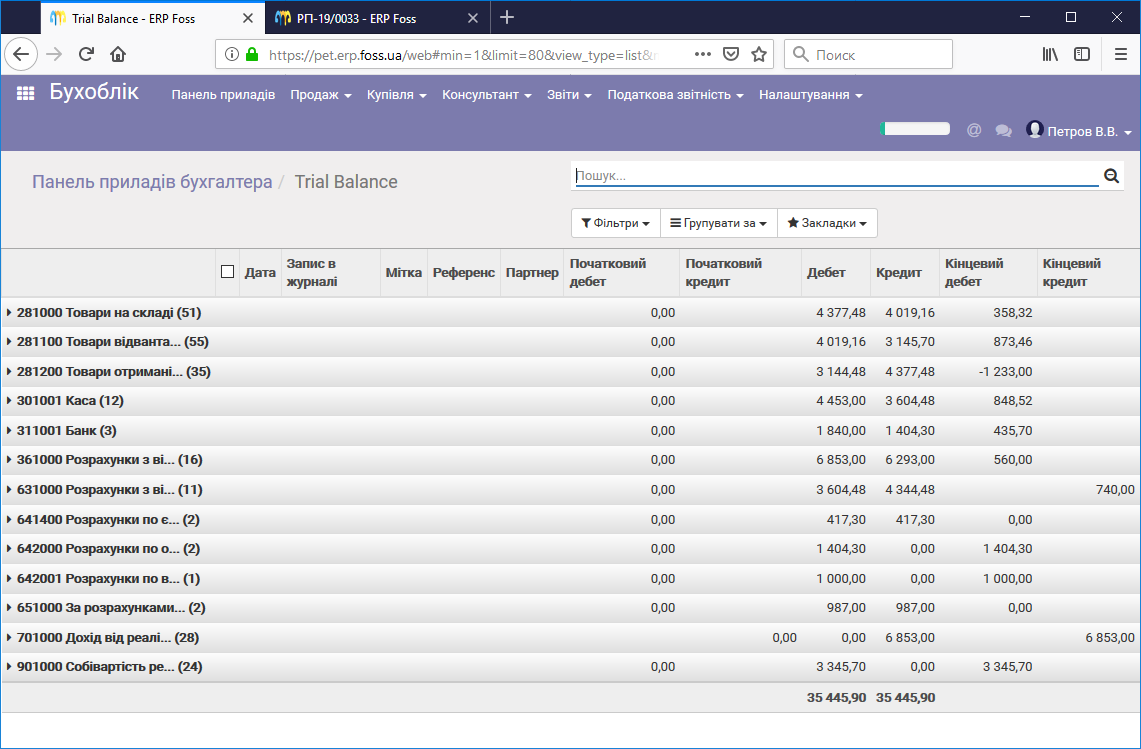1141x749 pixels.
Task: Open the Firefox library icon
Action: coord(1049,55)
